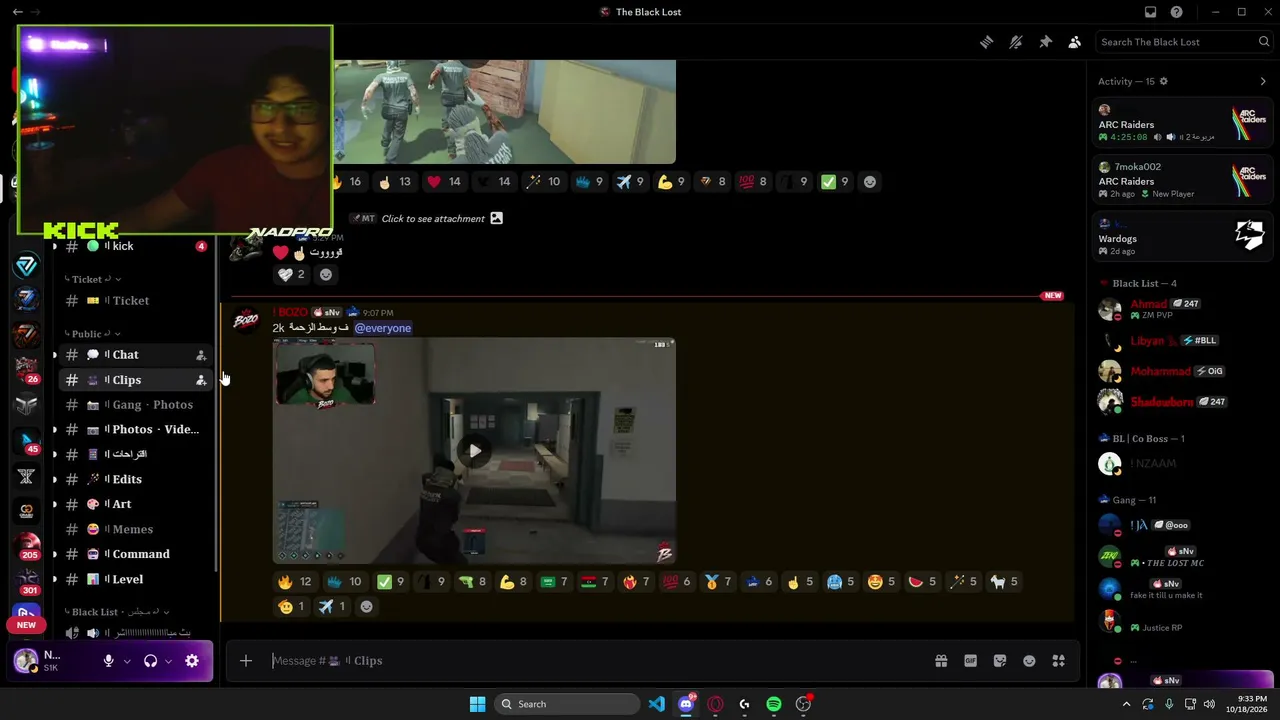
Task: Create invite for Chat channel
Action: pyautogui.click(x=201, y=355)
